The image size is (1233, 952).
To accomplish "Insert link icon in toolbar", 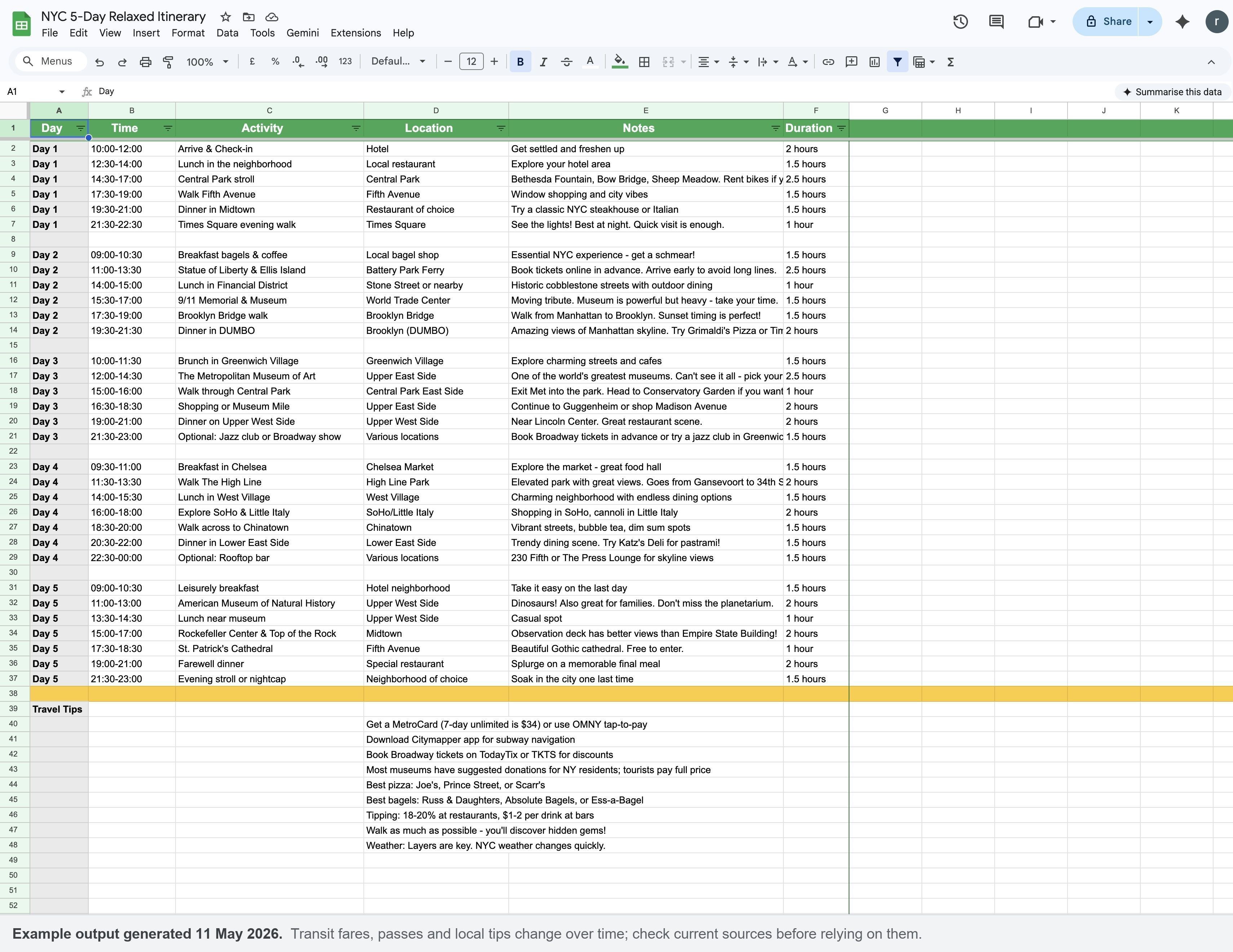I will pos(828,62).
